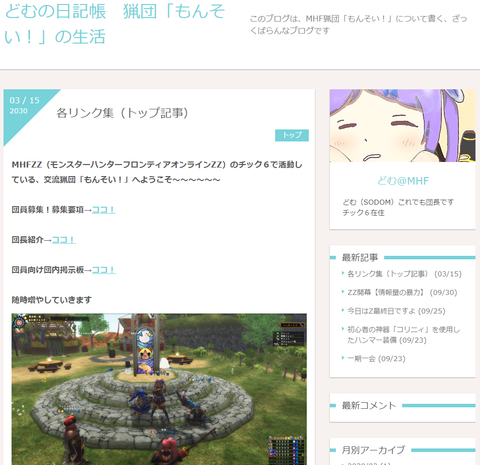The height and width of the screenshot is (465, 480).
Task: Click the トップ category tag
Action: (292, 135)
